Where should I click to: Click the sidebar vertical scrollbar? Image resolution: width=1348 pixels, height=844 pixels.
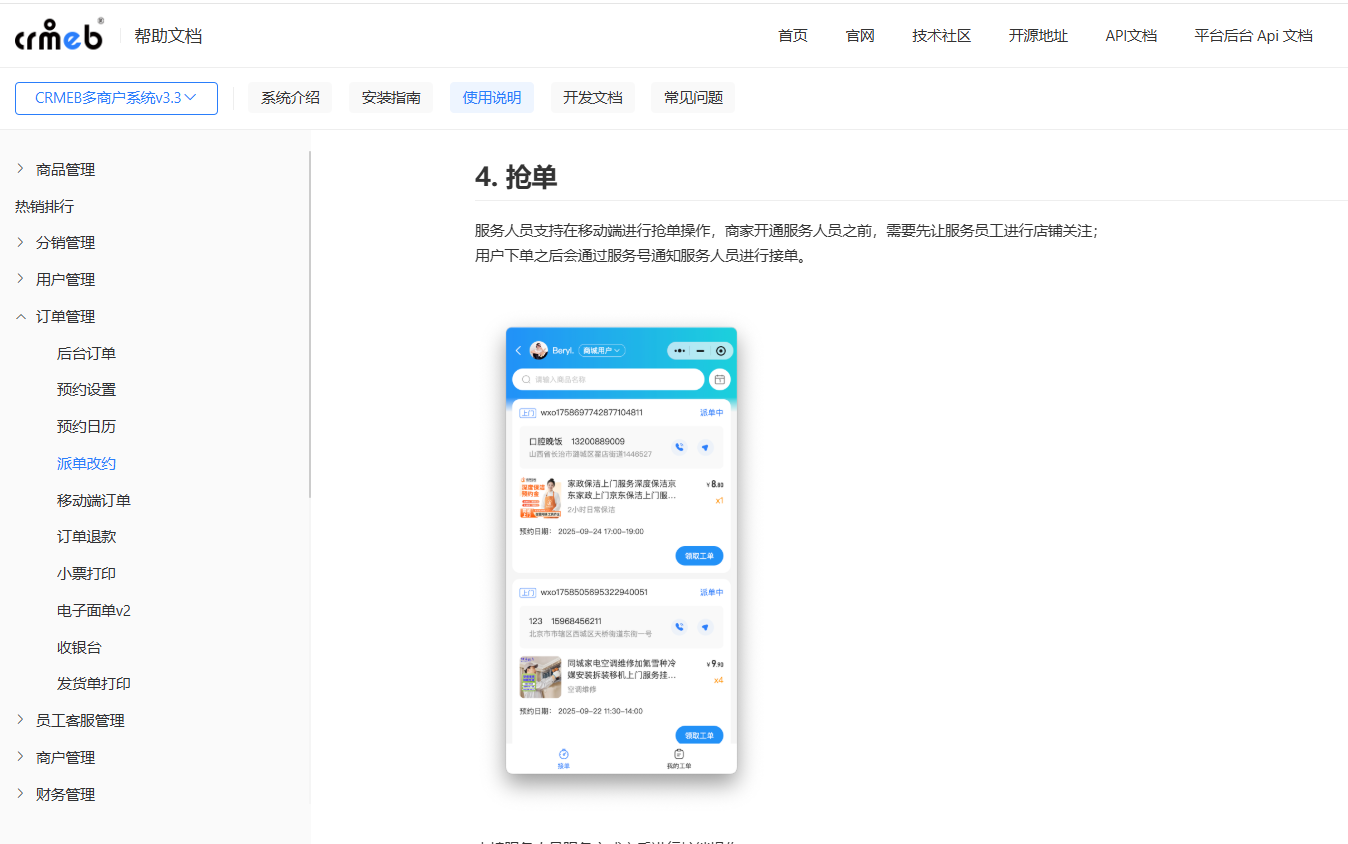click(x=310, y=325)
